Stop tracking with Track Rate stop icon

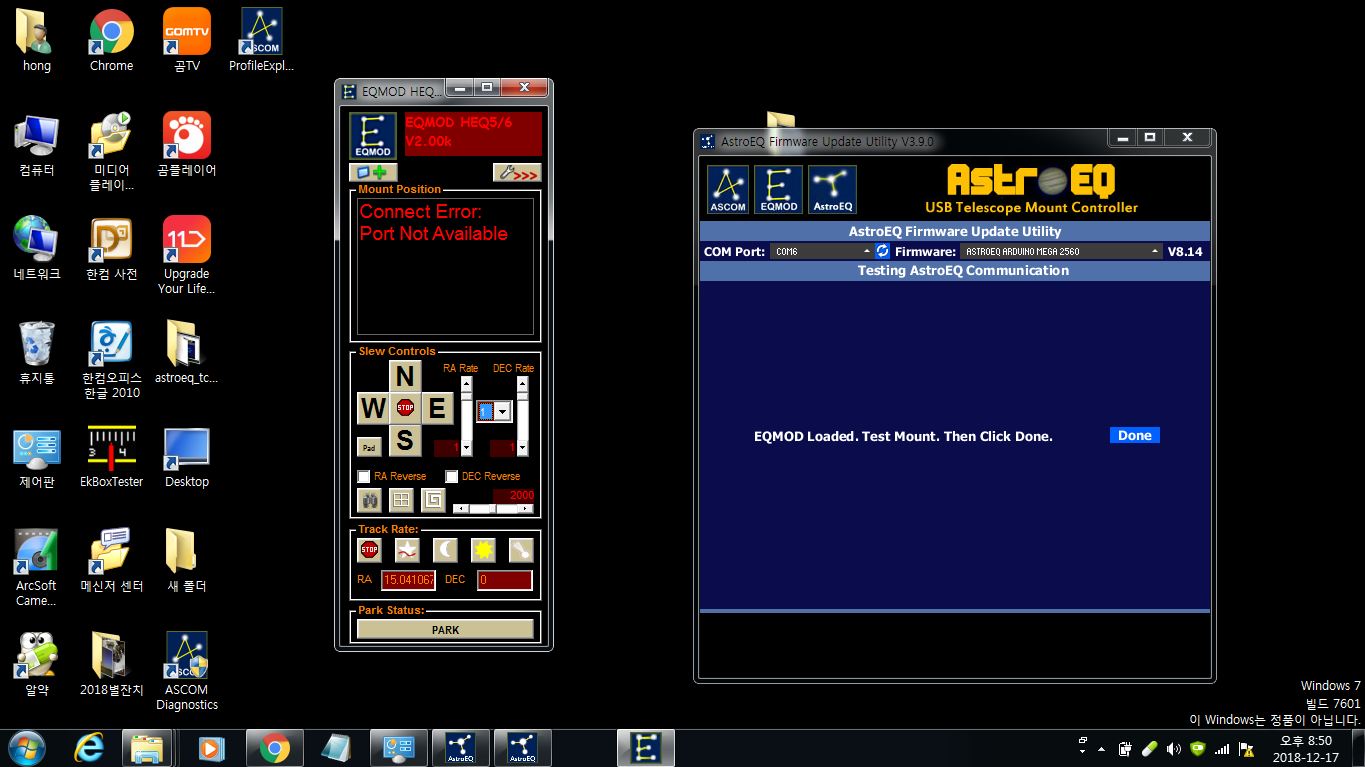(x=369, y=549)
